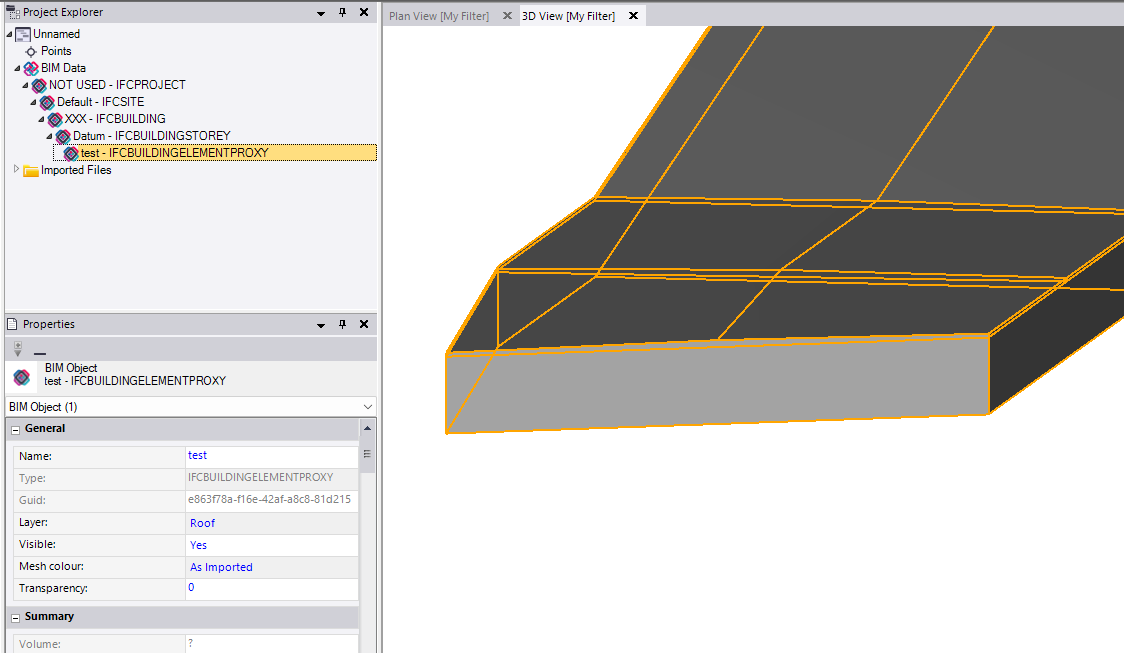Close the Project Explorer panel
This screenshot has width=1124, height=653.
click(x=364, y=13)
